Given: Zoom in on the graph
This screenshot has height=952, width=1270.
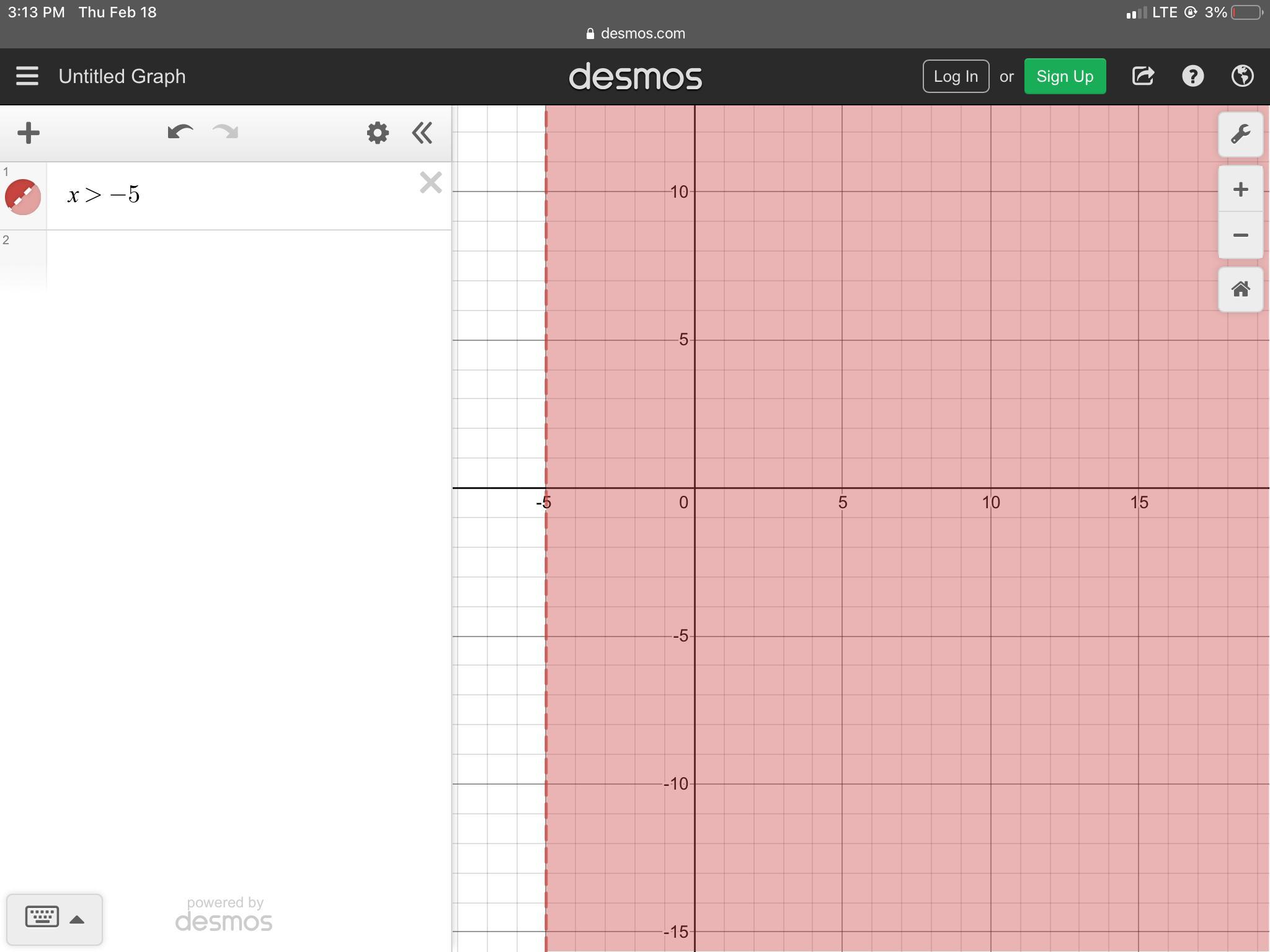Looking at the screenshot, I should pyautogui.click(x=1240, y=190).
